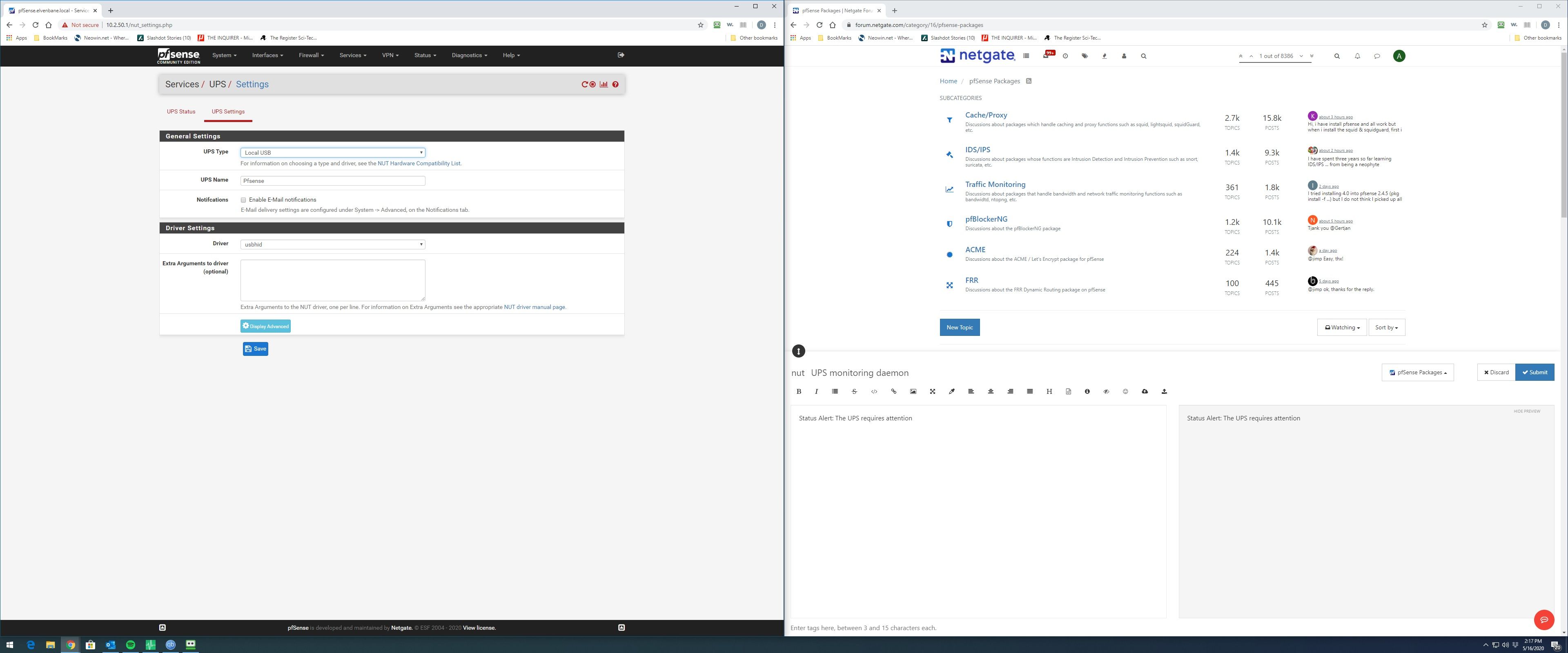Open the UPS Type dropdown
The width and height of the screenshot is (1568, 653).
332,153
